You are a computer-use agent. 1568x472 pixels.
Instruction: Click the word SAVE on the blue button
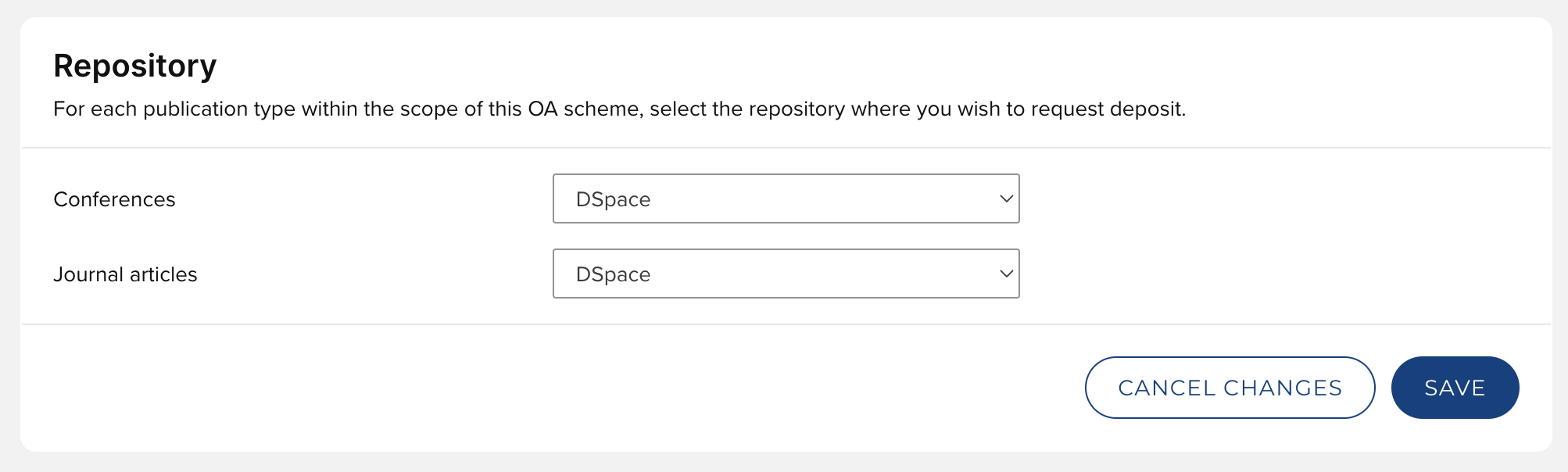tap(1454, 388)
